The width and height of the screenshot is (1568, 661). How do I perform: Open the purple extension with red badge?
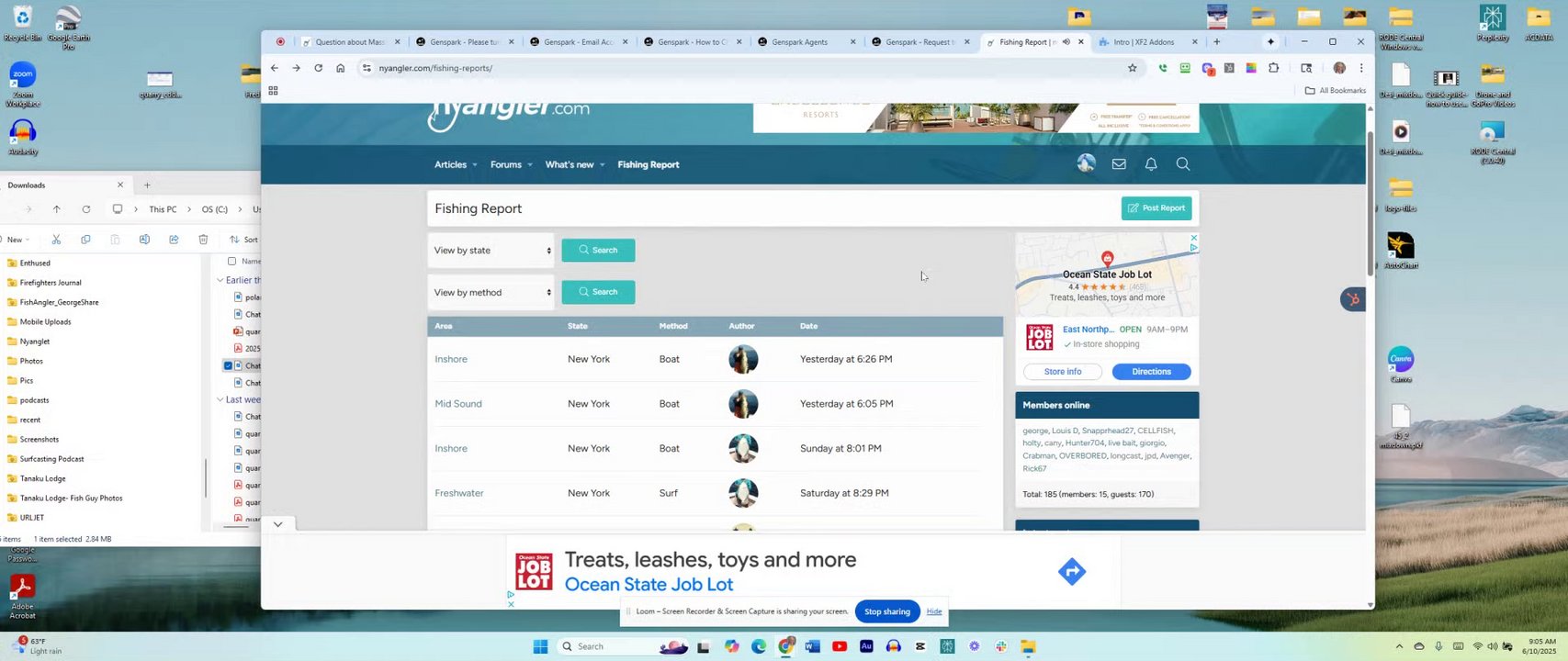(1208, 69)
